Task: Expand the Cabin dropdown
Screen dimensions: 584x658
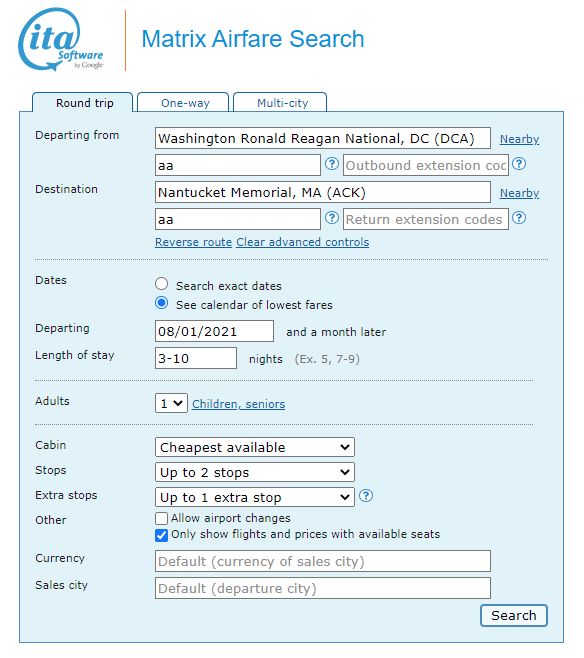Action: 255,447
